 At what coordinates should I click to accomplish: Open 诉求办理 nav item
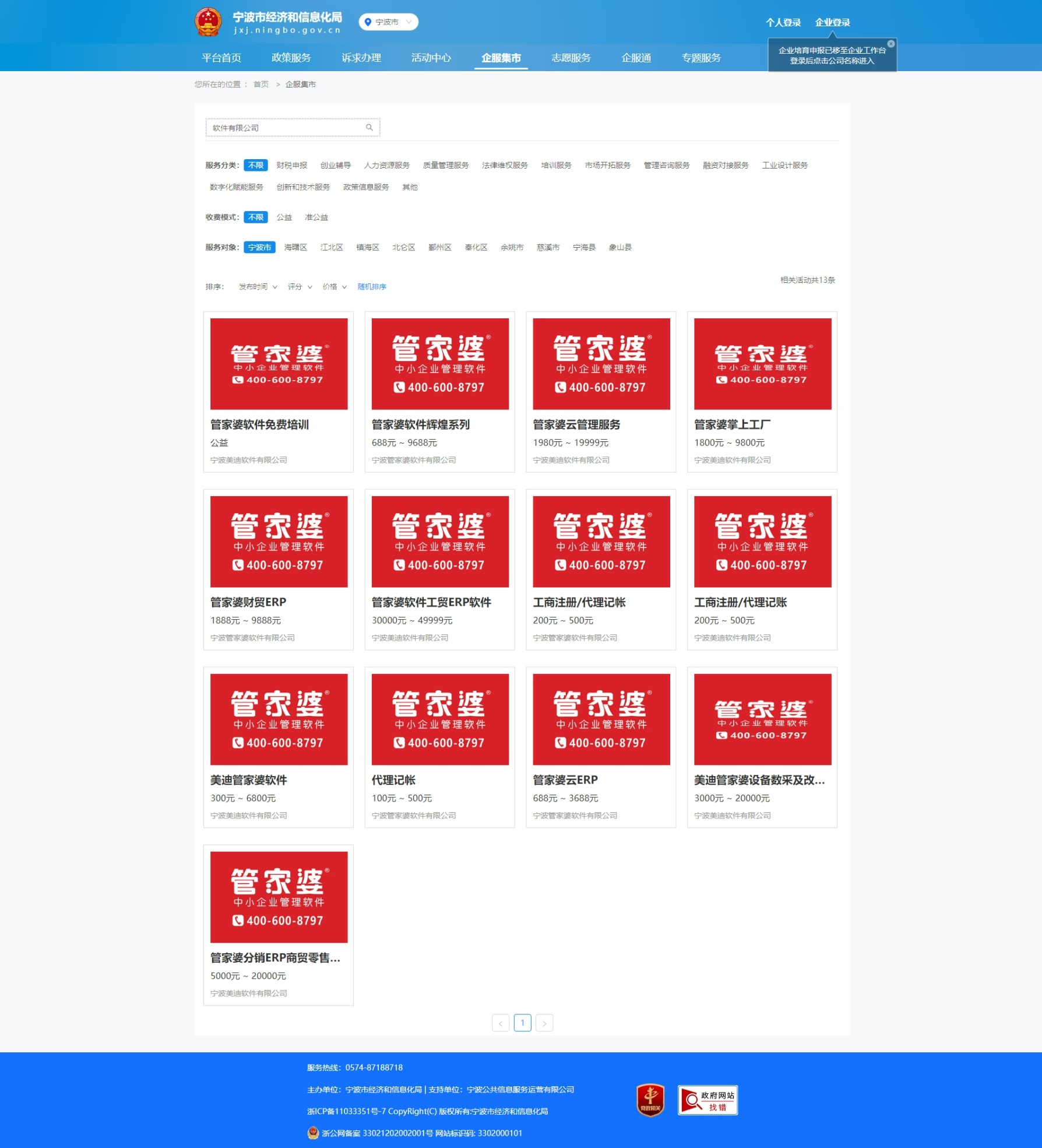click(361, 58)
